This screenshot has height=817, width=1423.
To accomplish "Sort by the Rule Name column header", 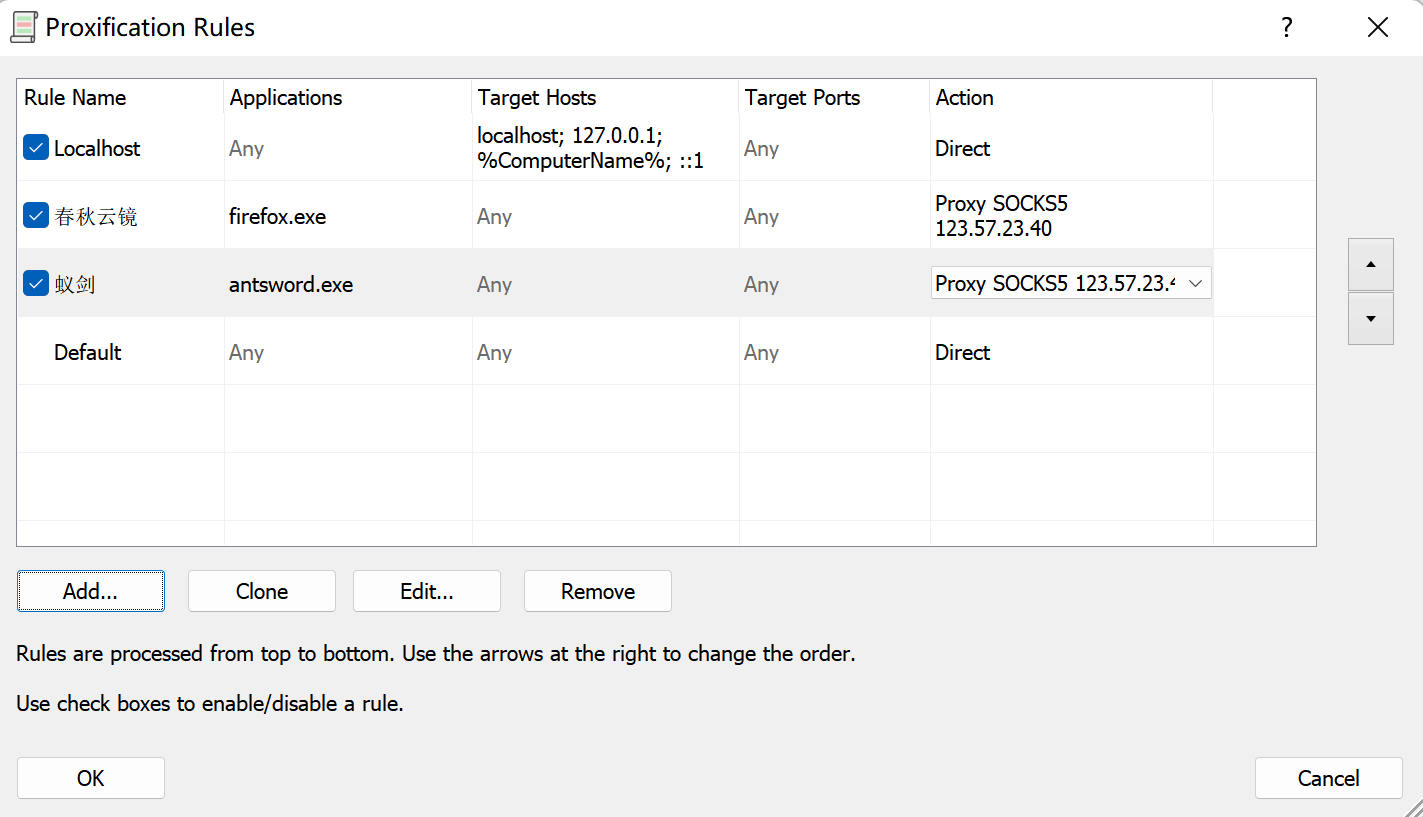I will tap(75, 98).
